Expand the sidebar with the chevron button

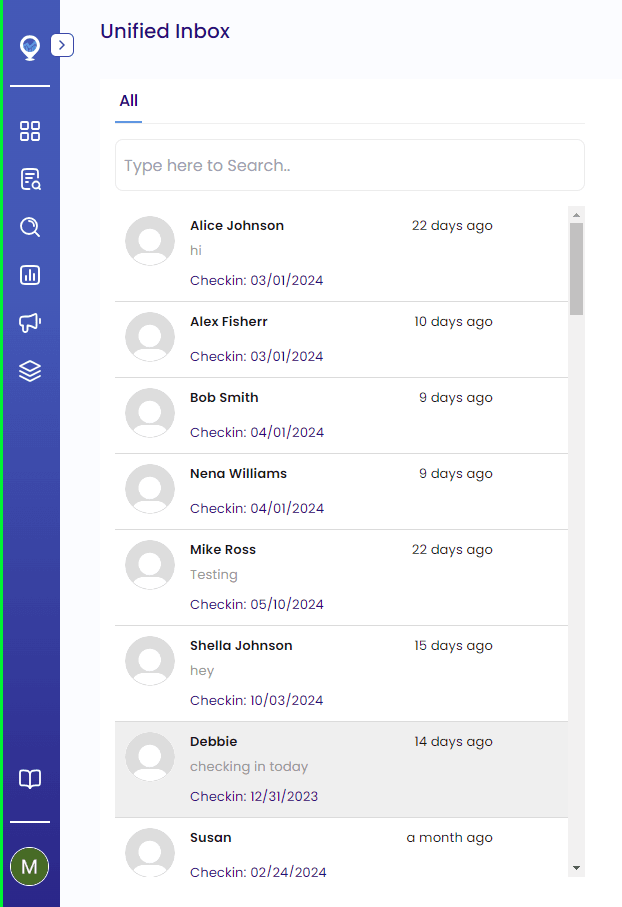click(x=62, y=45)
